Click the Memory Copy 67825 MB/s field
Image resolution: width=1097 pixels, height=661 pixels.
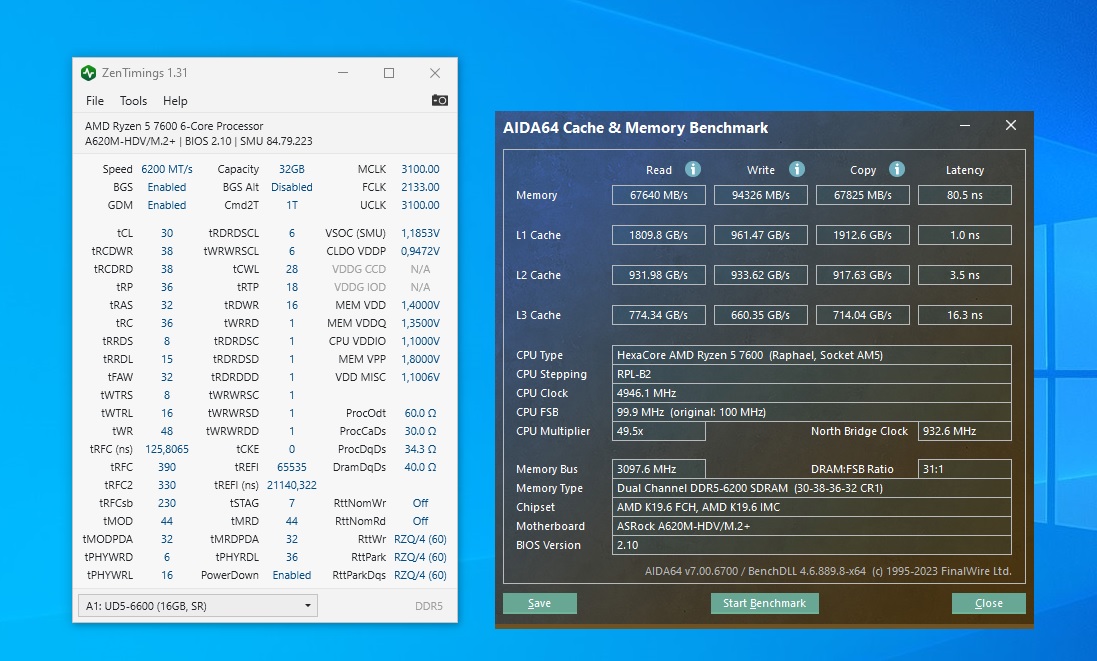pyautogui.click(x=863, y=195)
